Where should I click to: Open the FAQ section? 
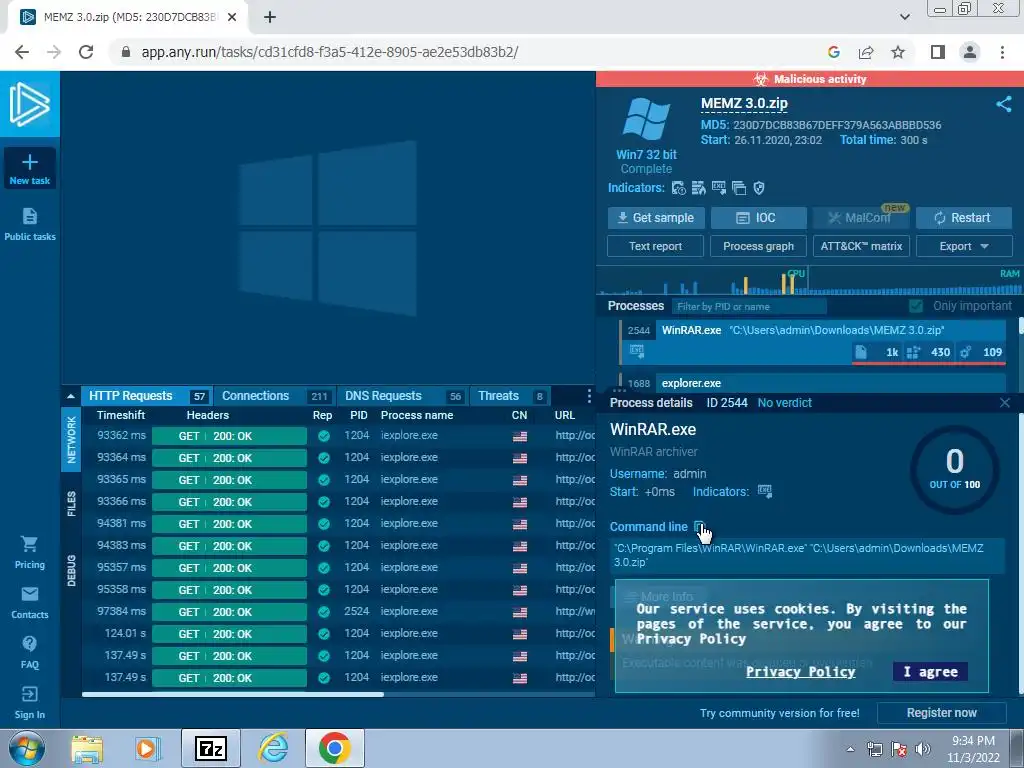29,652
